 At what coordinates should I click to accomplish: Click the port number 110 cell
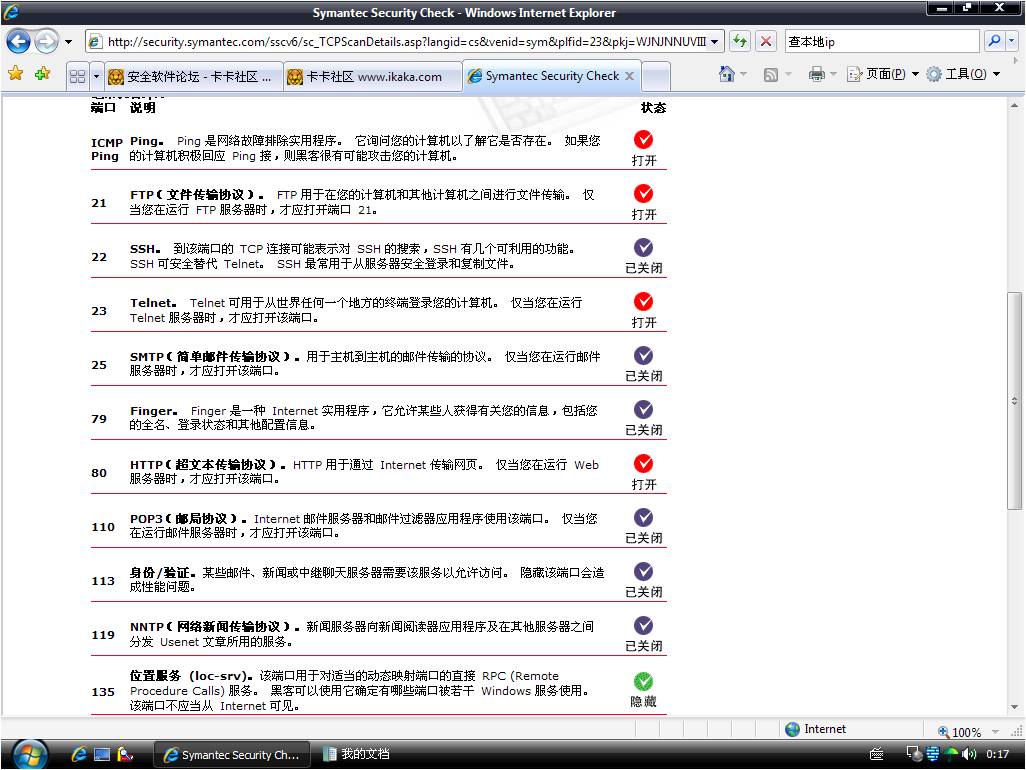tap(103, 527)
